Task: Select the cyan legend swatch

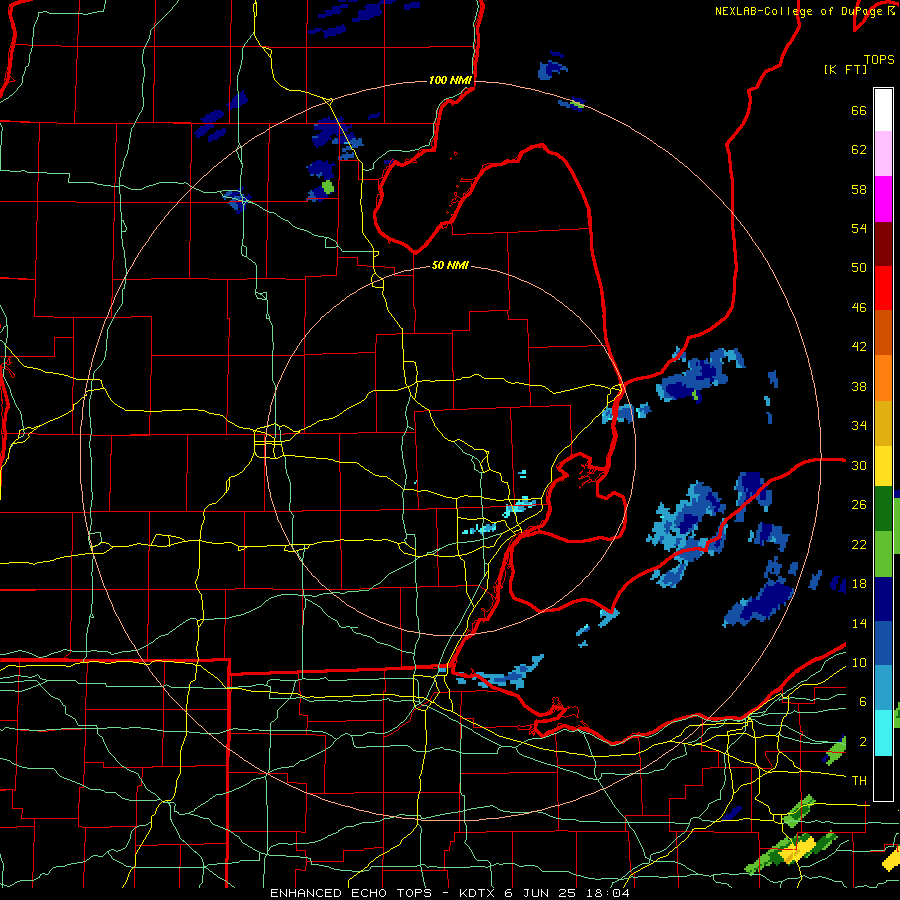Action: point(883,733)
